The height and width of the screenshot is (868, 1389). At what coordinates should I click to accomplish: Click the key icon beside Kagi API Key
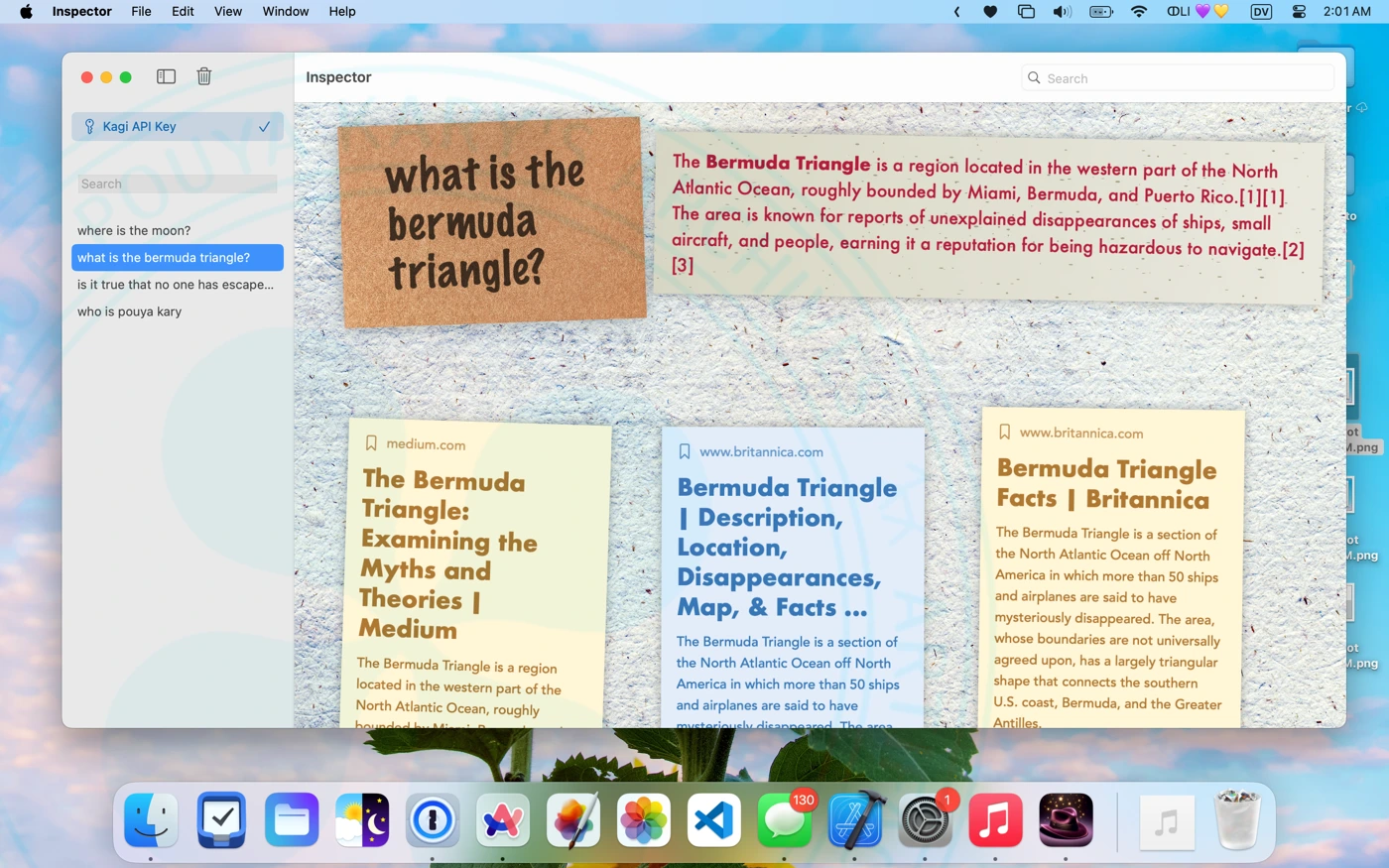(89, 126)
